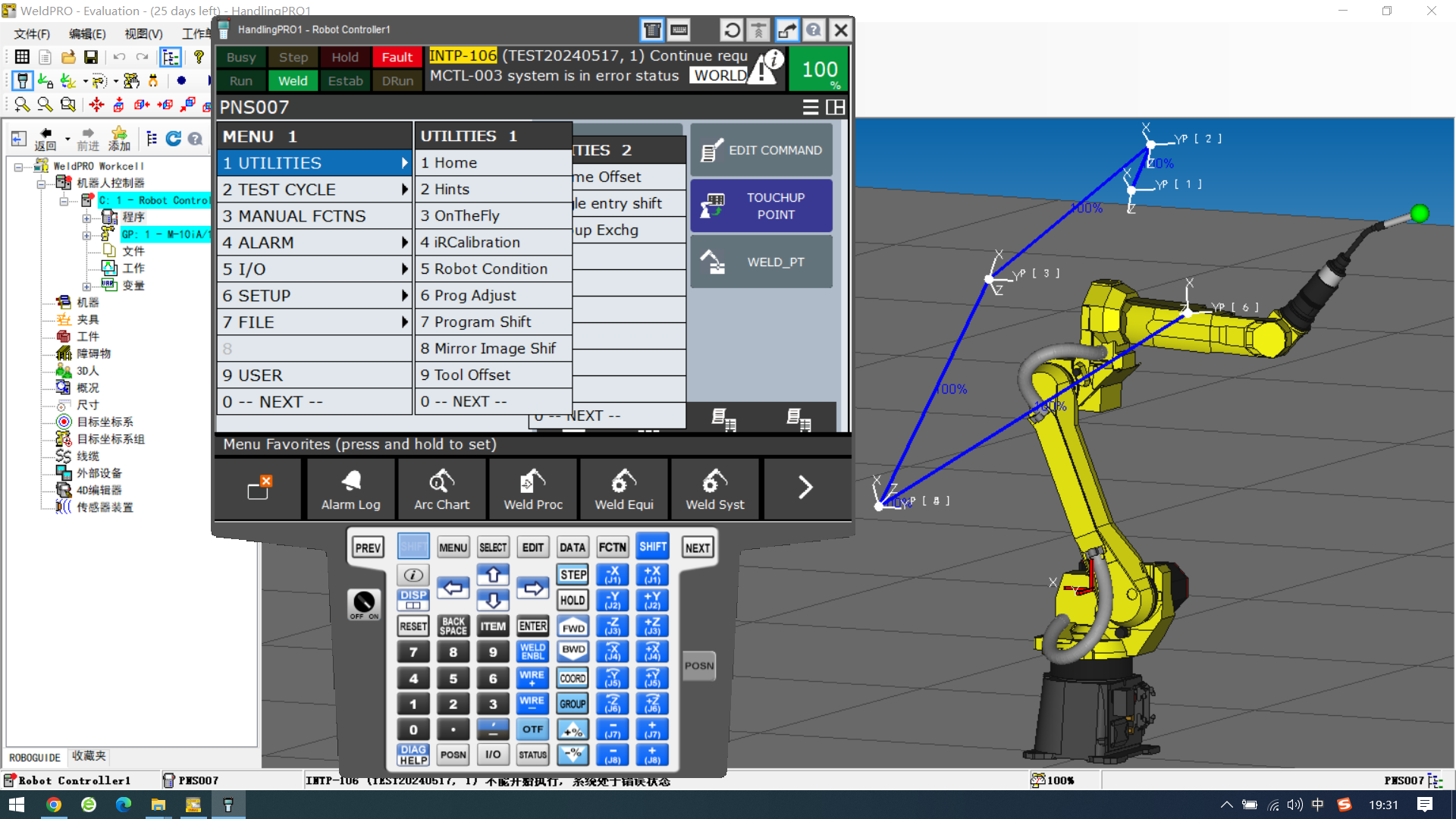This screenshot has width=1456, height=819.
Task: Collapse the WeldPRO Workcell tree node
Action: click(x=18, y=166)
